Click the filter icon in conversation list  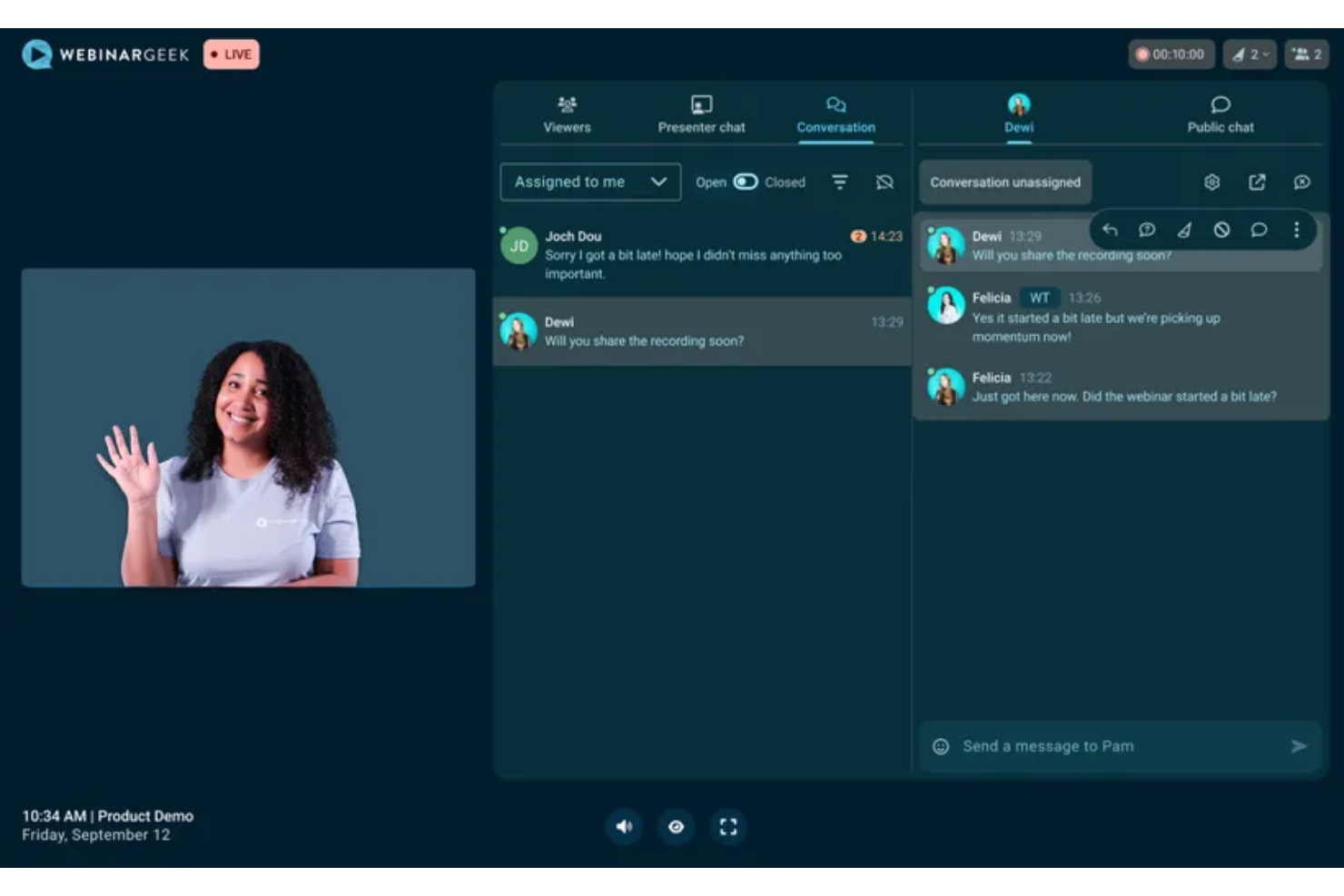click(840, 182)
